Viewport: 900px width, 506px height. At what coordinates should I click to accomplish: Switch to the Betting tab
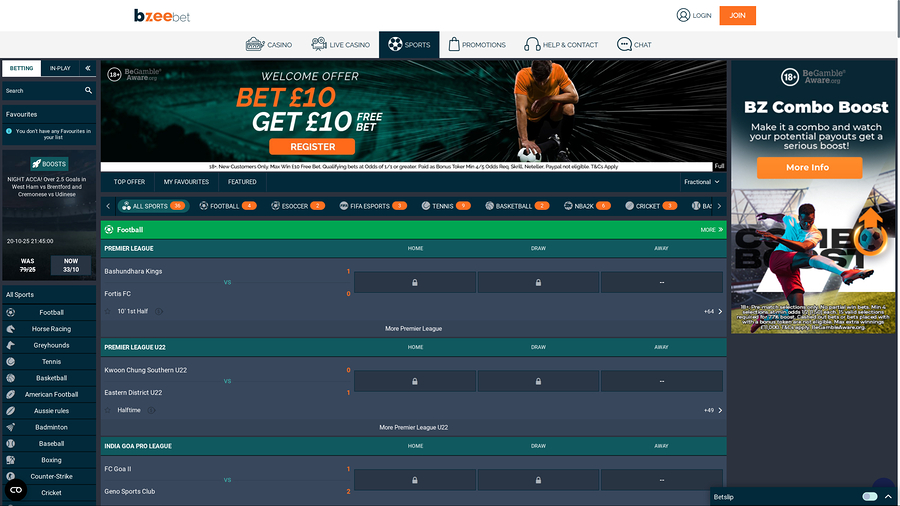pyautogui.click(x=22, y=68)
